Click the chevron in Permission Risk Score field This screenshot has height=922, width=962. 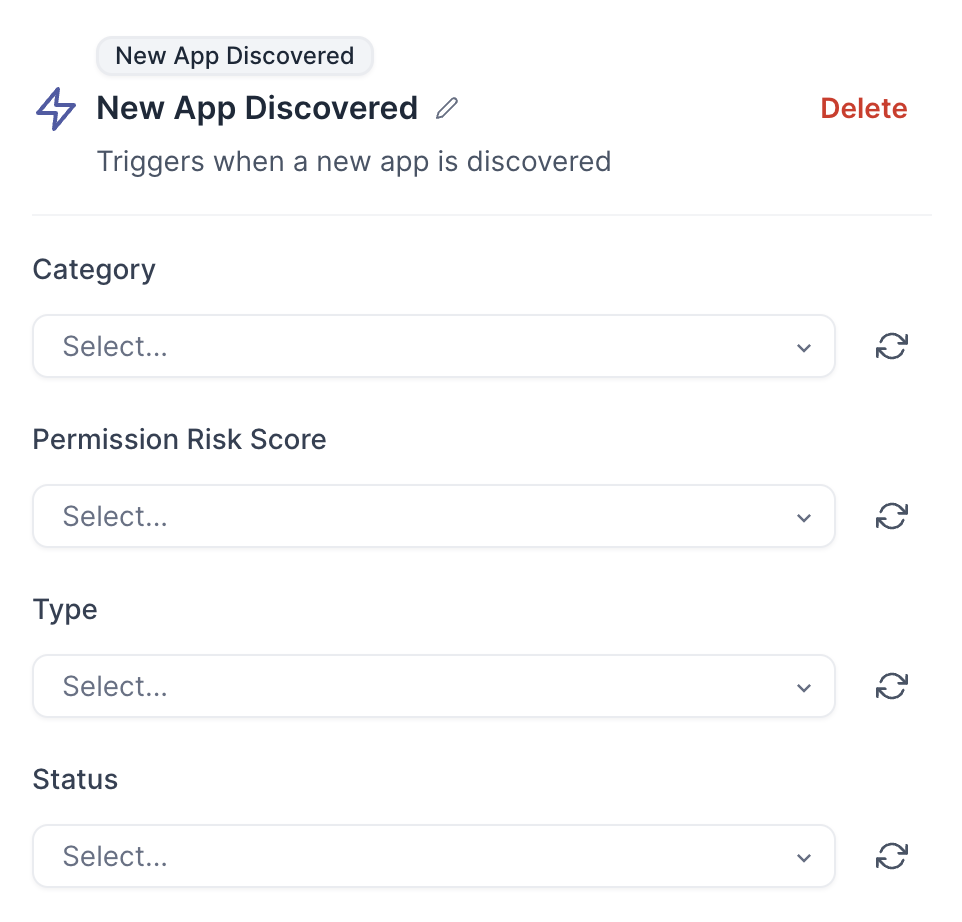[803, 518]
